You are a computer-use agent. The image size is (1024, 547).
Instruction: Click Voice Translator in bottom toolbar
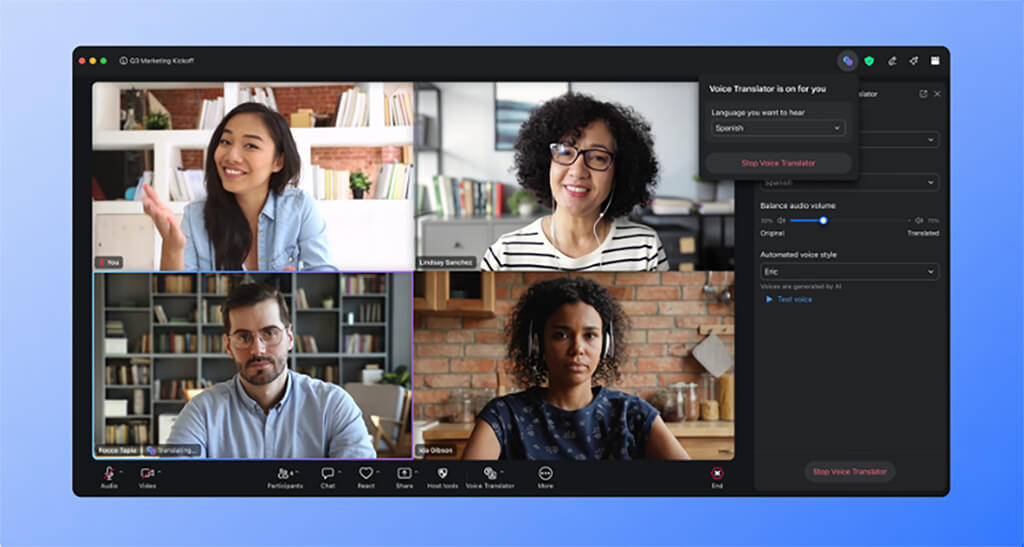point(490,473)
